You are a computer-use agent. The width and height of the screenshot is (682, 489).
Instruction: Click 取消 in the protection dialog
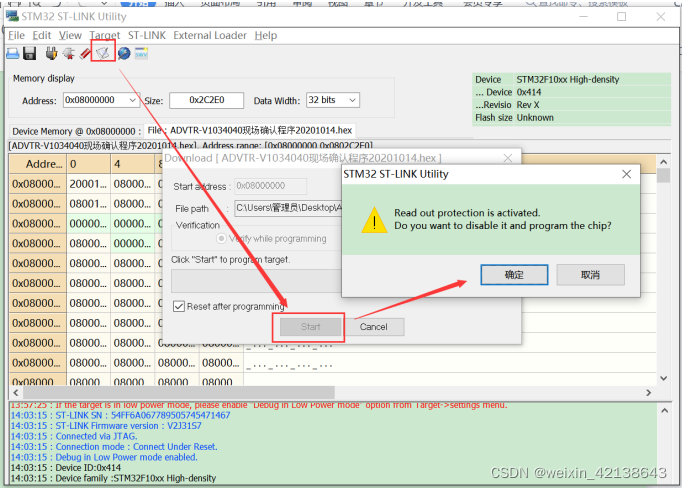click(x=590, y=275)
